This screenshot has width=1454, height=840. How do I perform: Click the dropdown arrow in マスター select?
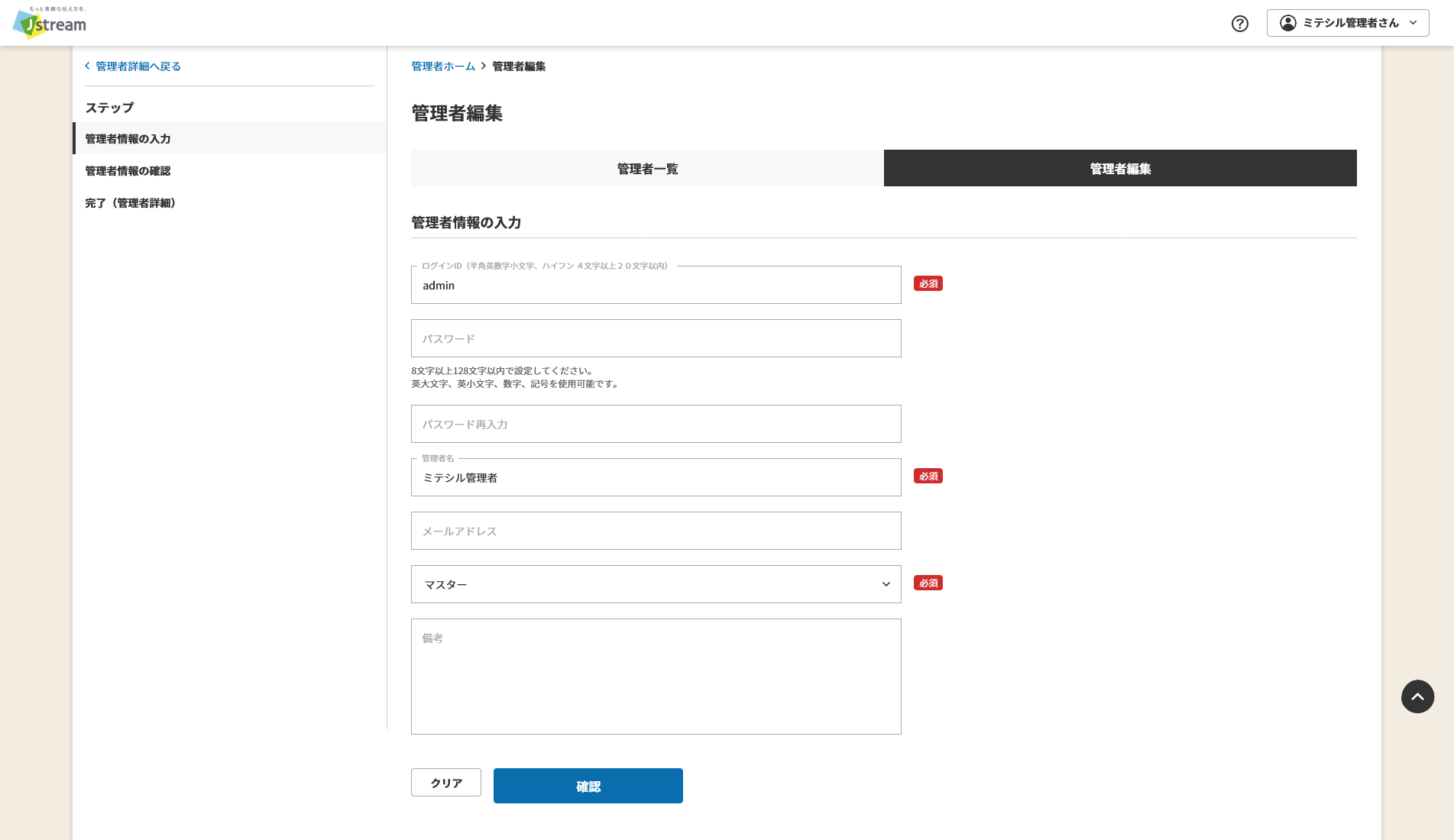tap(886, 584)
